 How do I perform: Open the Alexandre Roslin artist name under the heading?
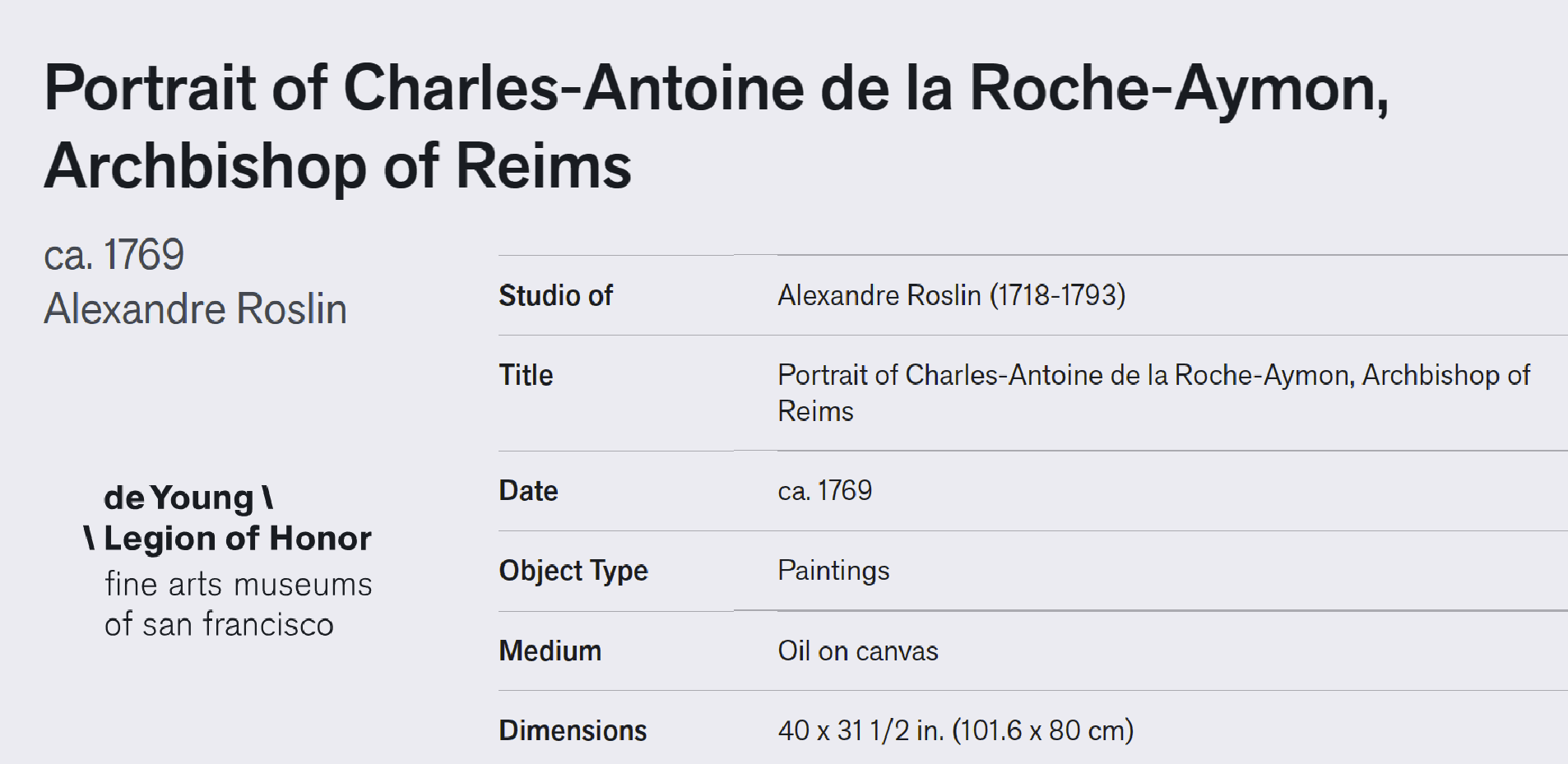pyautogui.click(x=195, y=309)
